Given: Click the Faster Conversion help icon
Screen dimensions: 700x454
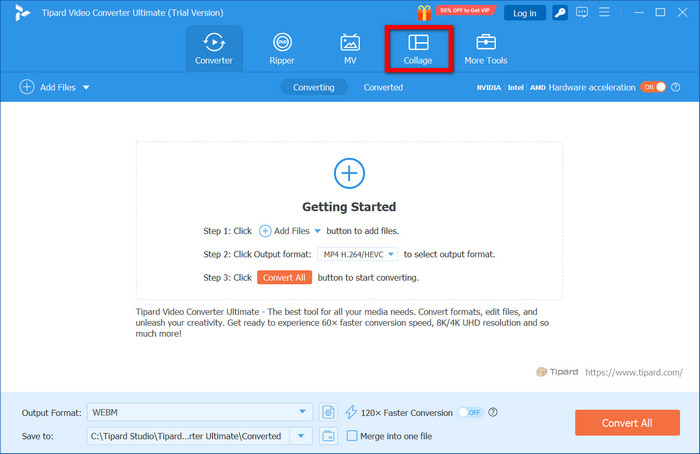Looking at the screenshot, I should coord(493,412).
